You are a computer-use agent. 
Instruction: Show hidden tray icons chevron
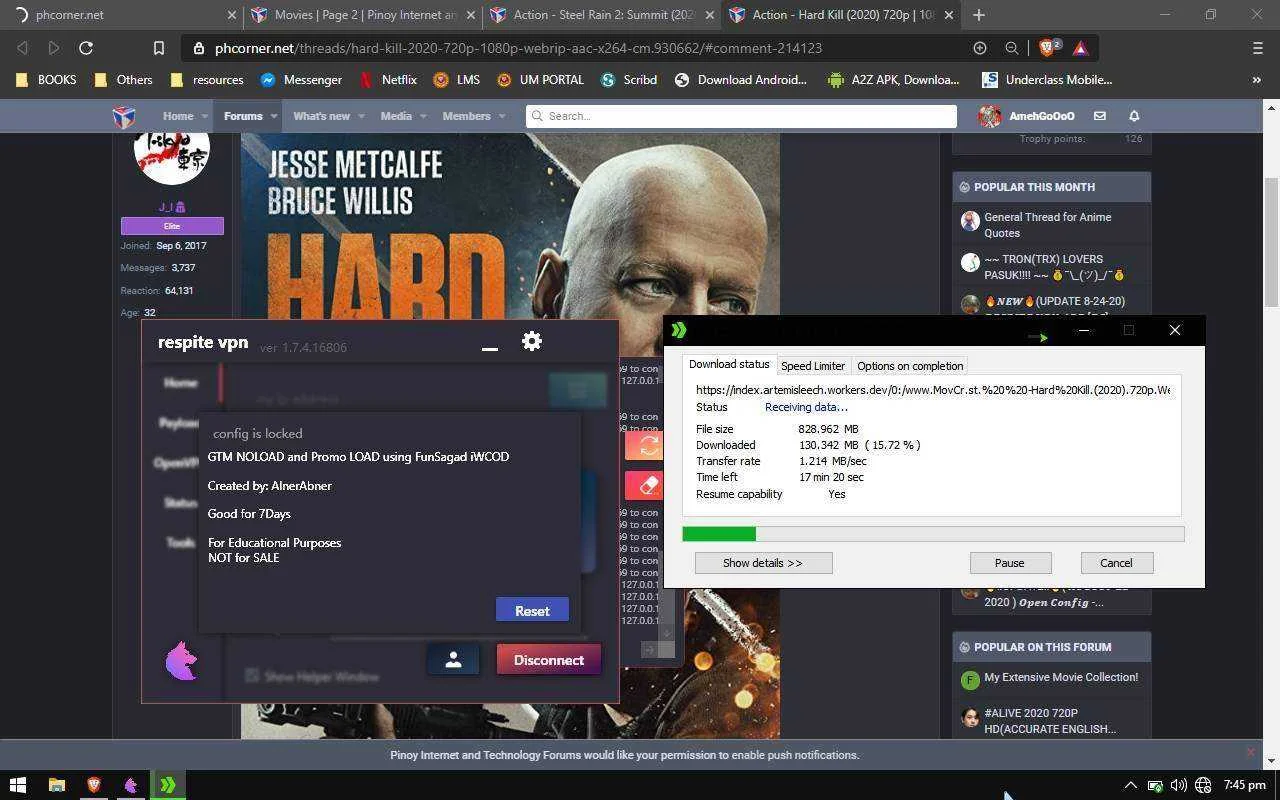point(1131,785)
